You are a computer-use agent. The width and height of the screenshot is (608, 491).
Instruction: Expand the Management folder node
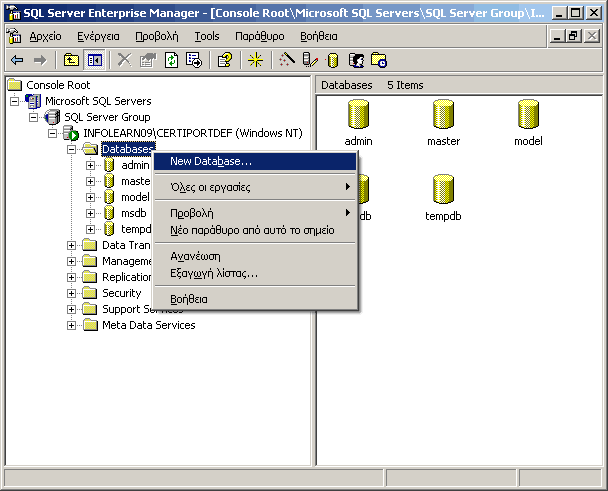[71, 261]
